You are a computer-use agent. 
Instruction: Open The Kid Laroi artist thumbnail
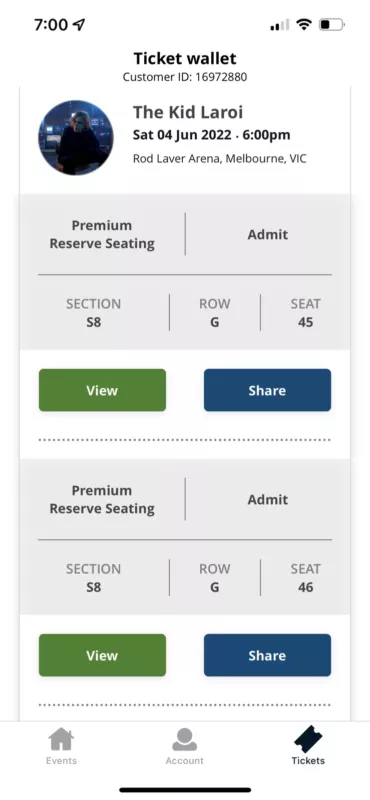(76, 138)
